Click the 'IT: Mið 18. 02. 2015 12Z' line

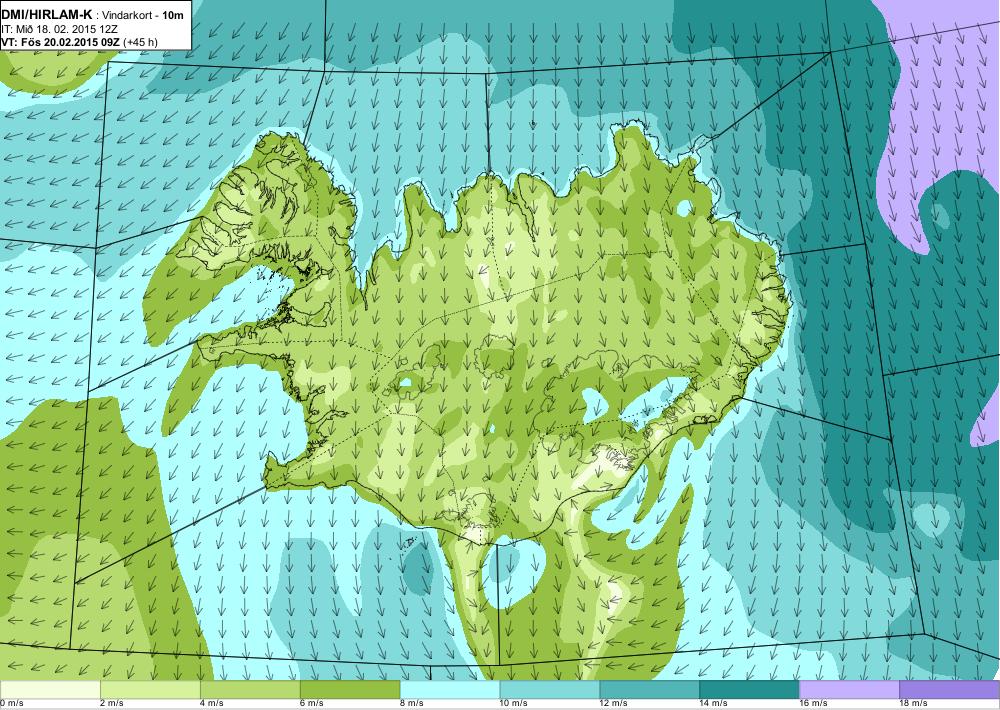point(59,29)
